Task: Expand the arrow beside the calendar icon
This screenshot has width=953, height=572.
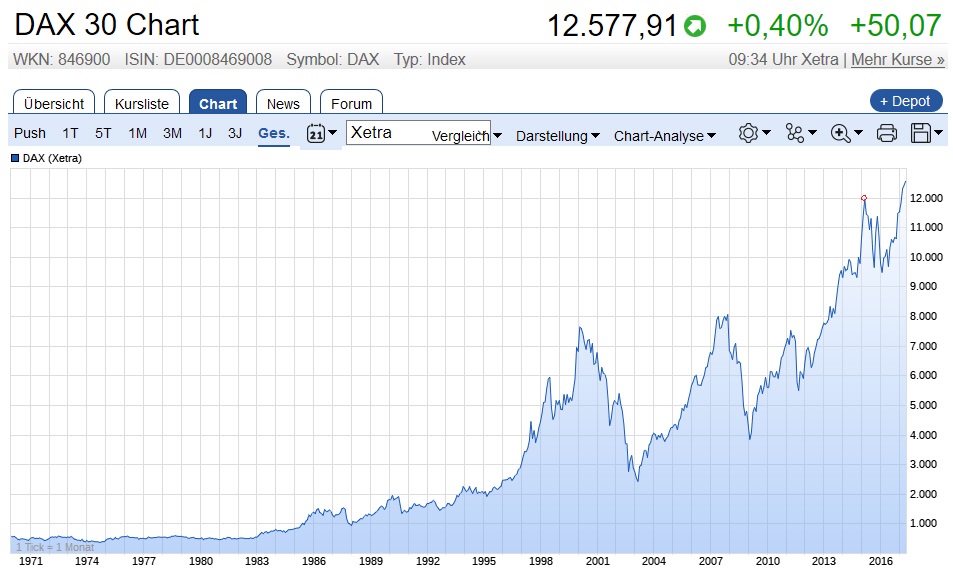Action: coord(332,133)
